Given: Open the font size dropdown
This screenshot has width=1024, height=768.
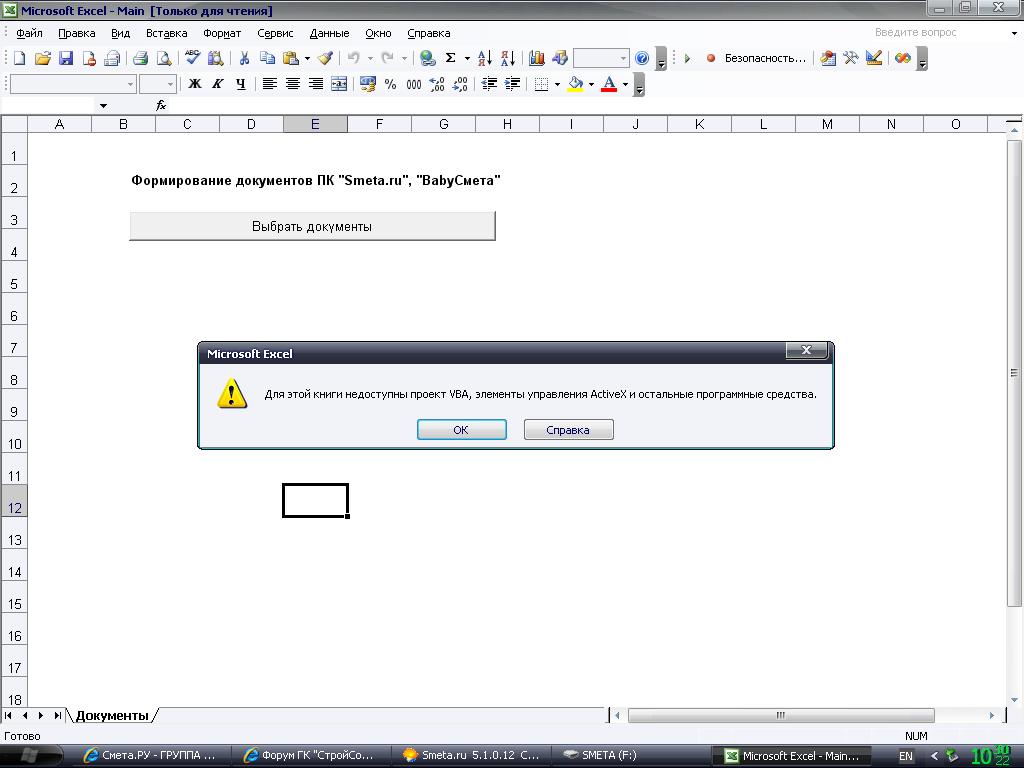Looking at the screenshot, I should 170,84.
